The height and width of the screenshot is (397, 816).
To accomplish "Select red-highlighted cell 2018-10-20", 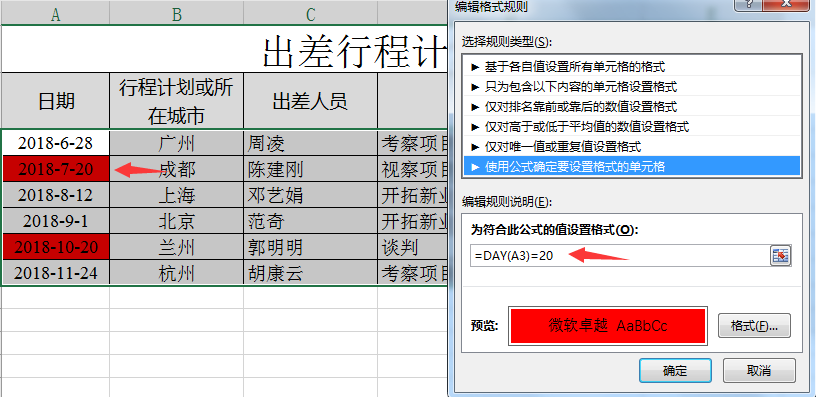I will pyautogui.click(x=55, y=247).
